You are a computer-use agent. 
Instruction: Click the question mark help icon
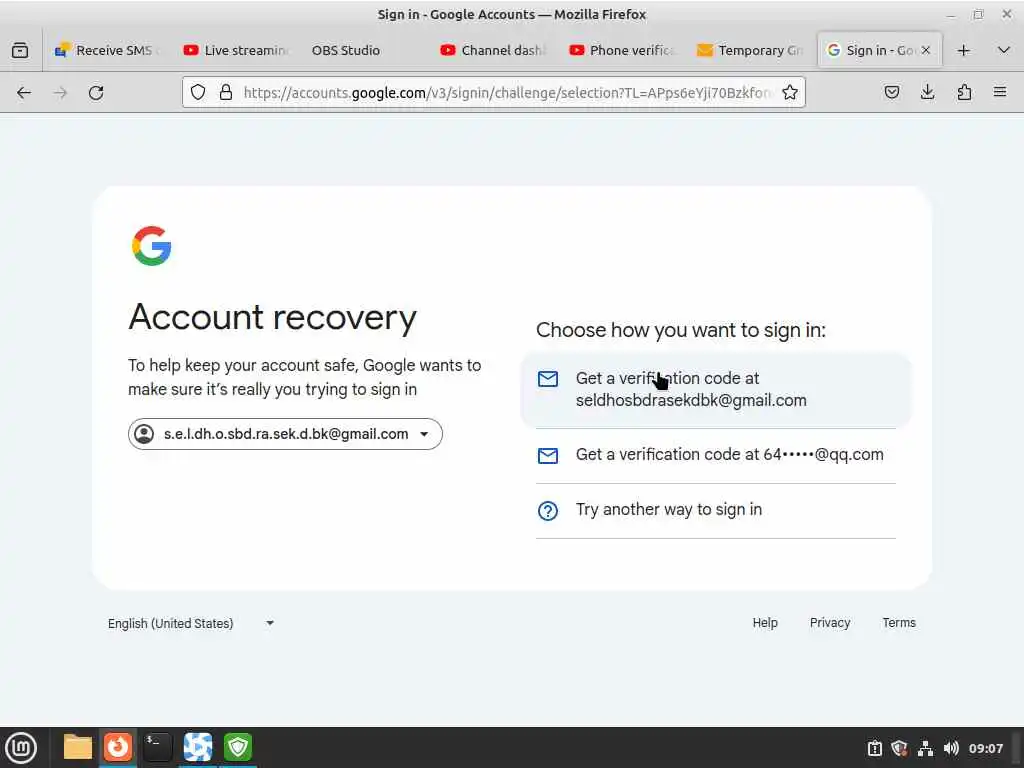click(548, 511)
